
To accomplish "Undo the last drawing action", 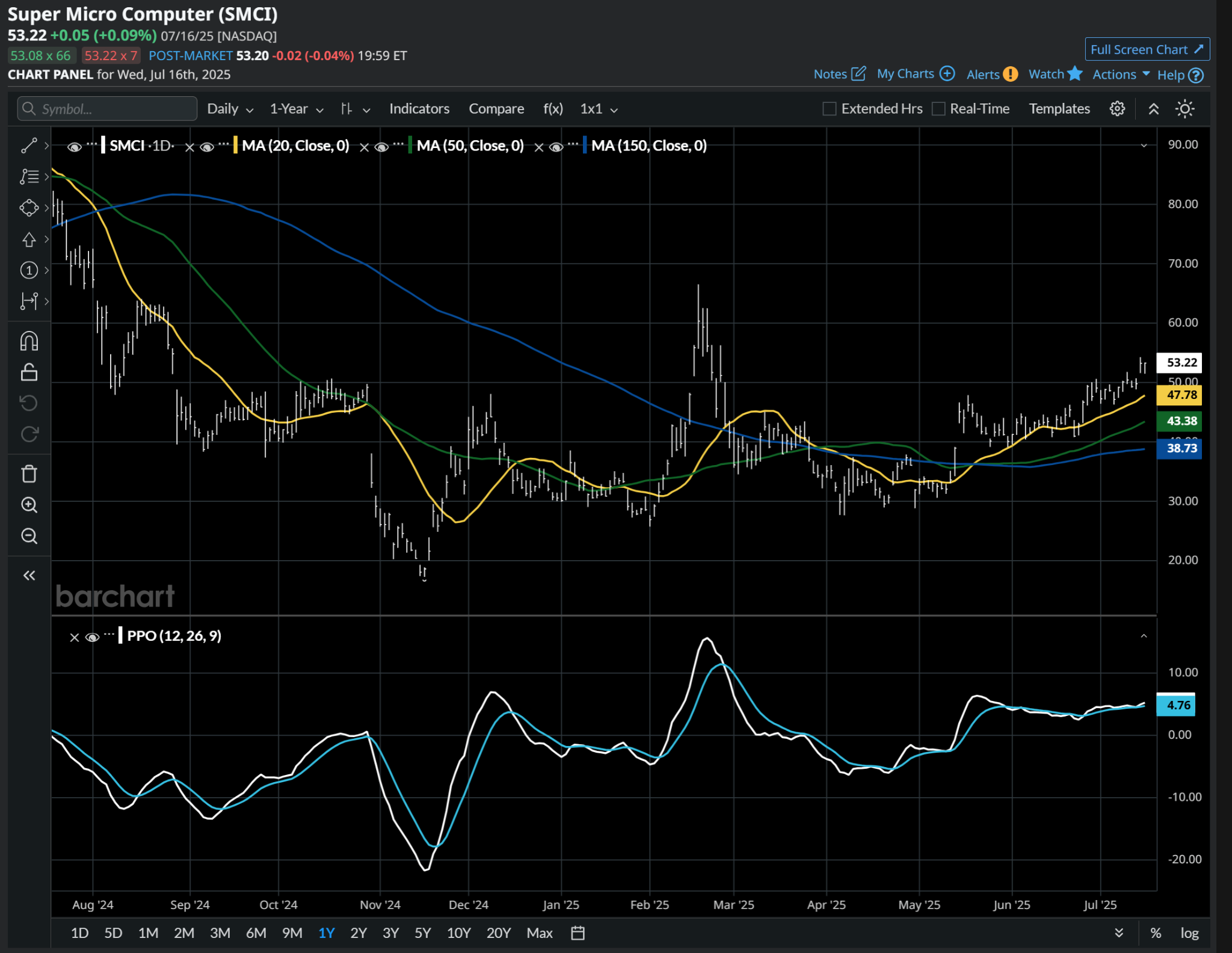I will 29,403.
